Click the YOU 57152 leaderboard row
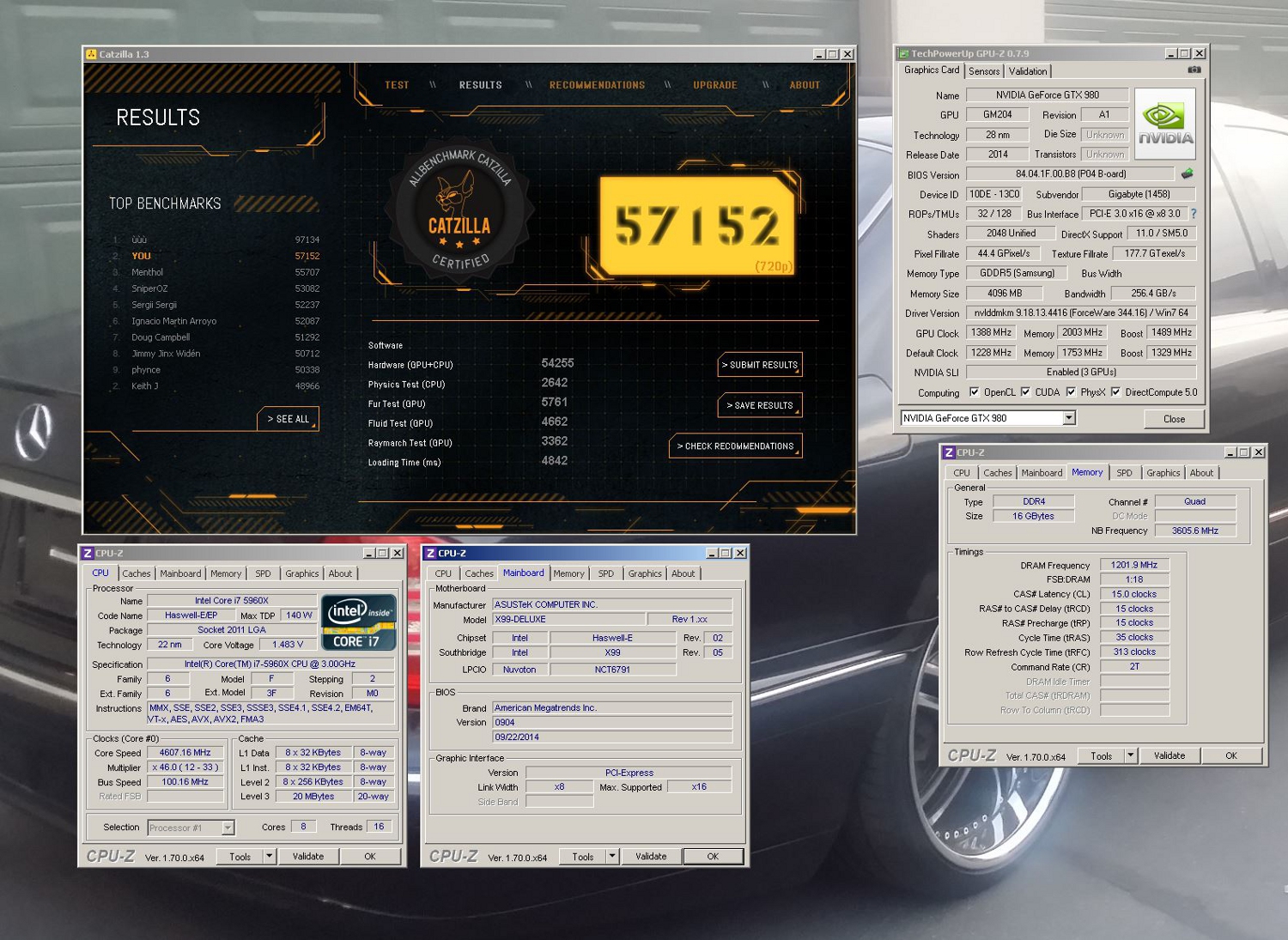This screenshot has height=940, width=1288. pos(216,256)
